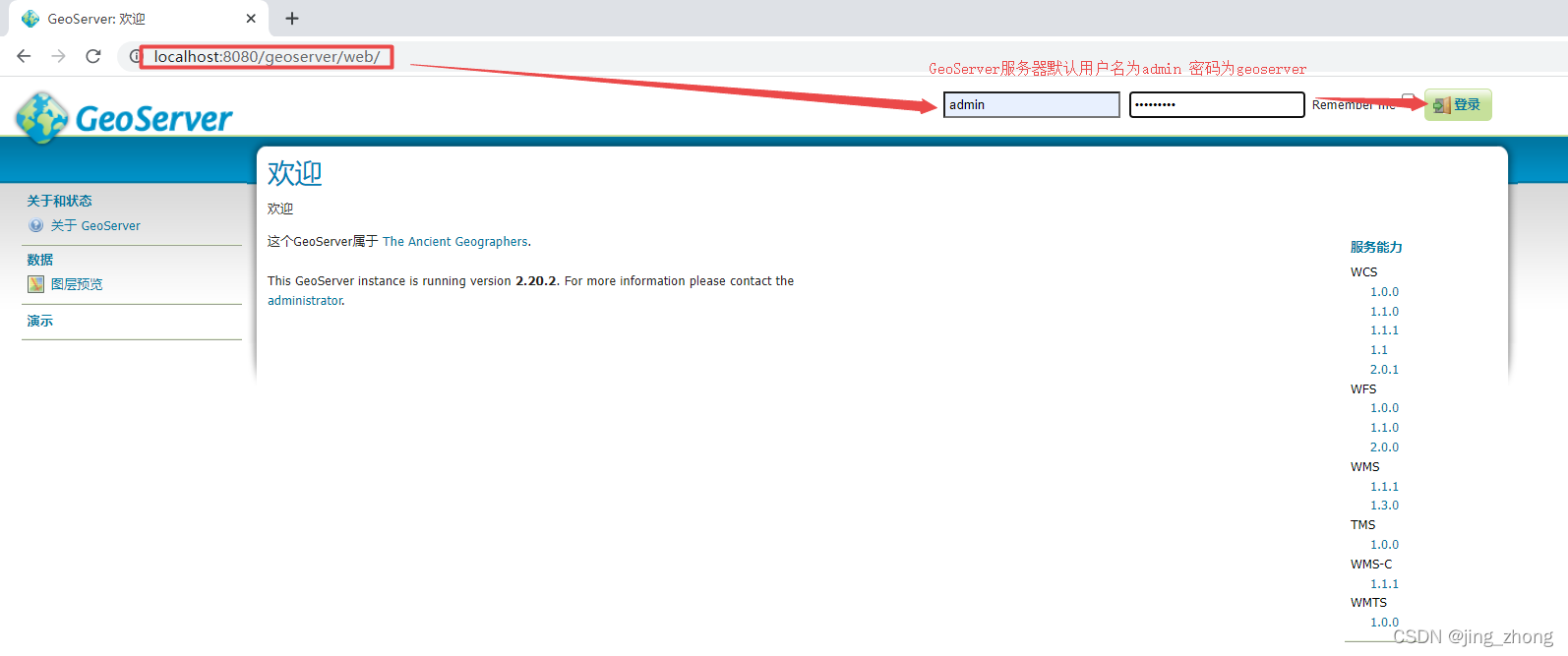The width and height of the screenshot is (1568, 656).
Task: Select the GeoServer: 欢迎 browser tab
Action: 138,19
